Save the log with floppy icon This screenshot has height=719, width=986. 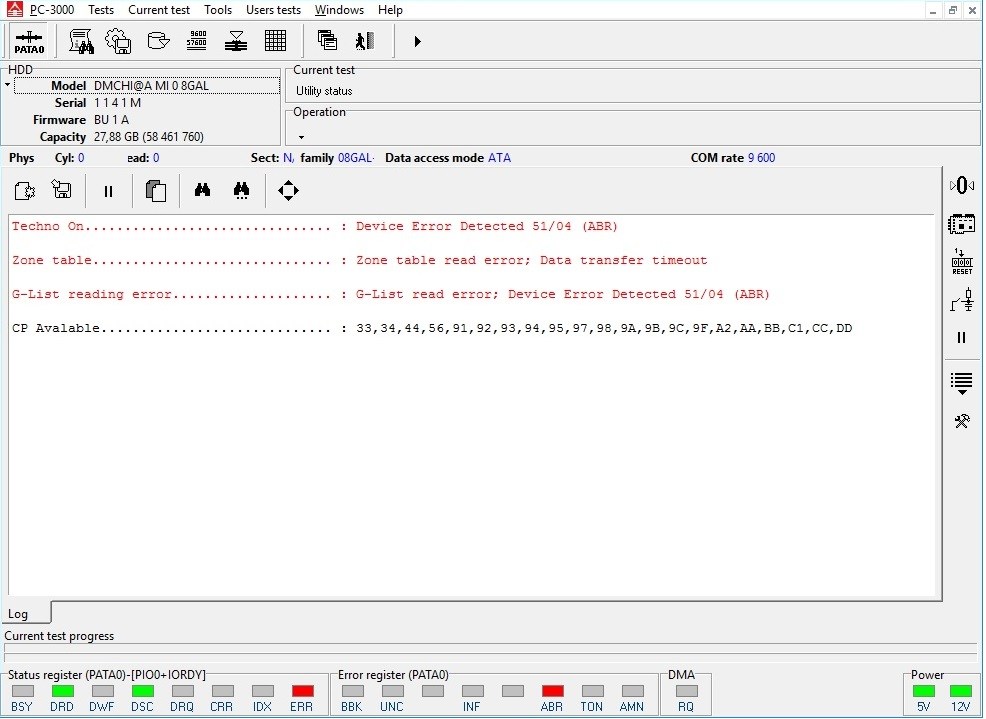coord(62,191)
